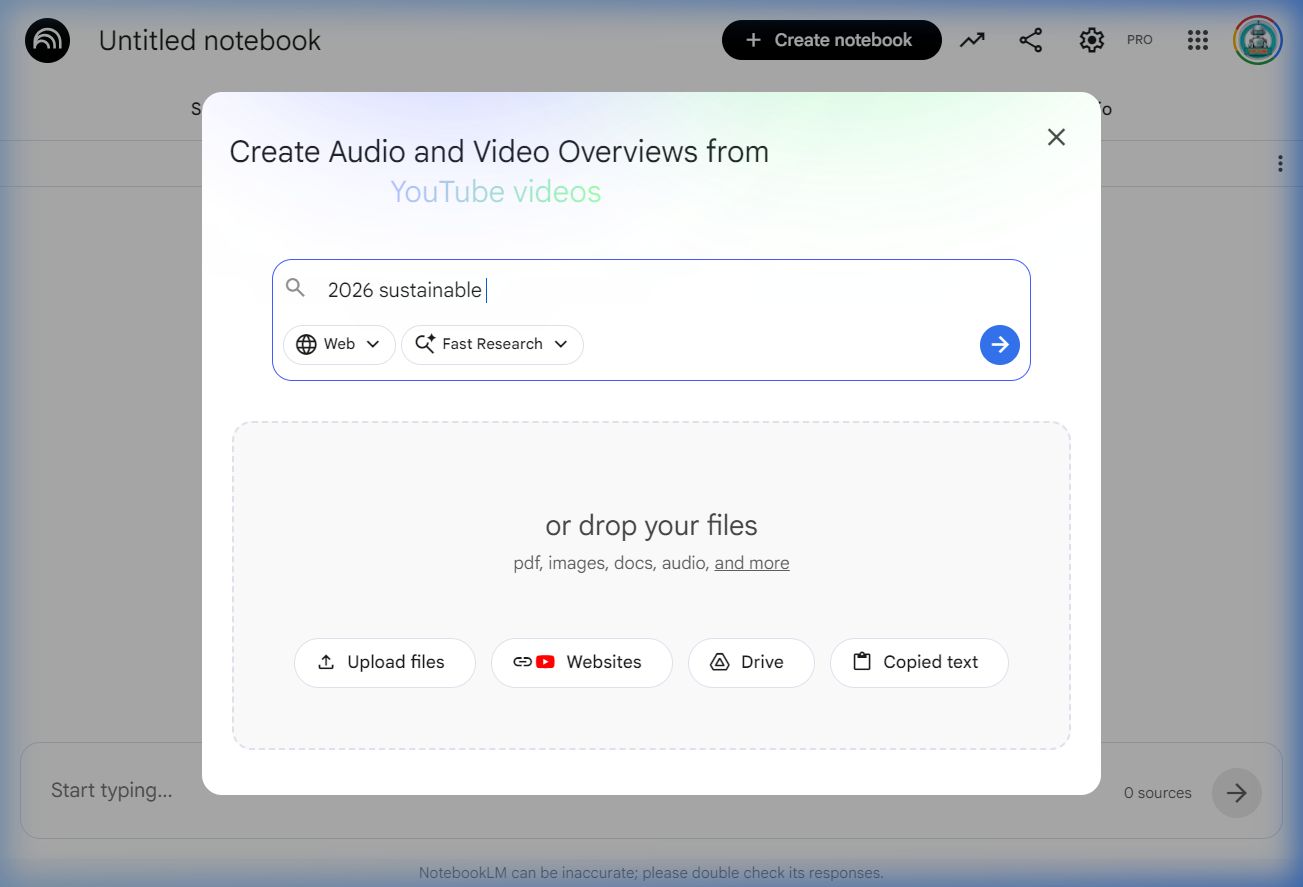Expand the Web source dropdown
The width and height of the screenshot is (1303, 887).
tap(339, 344)
